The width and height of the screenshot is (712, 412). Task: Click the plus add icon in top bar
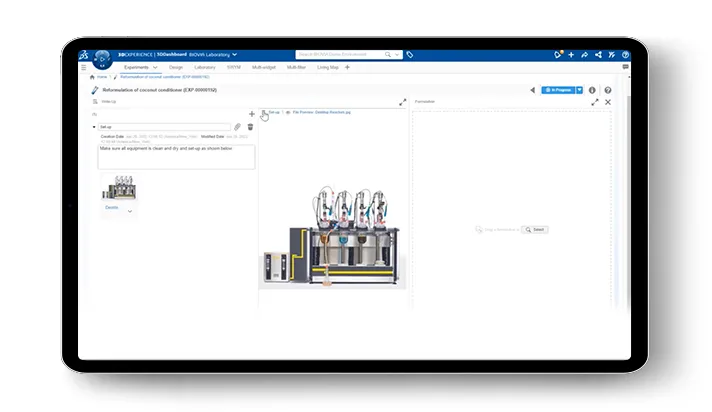click(x=571, y=55)
